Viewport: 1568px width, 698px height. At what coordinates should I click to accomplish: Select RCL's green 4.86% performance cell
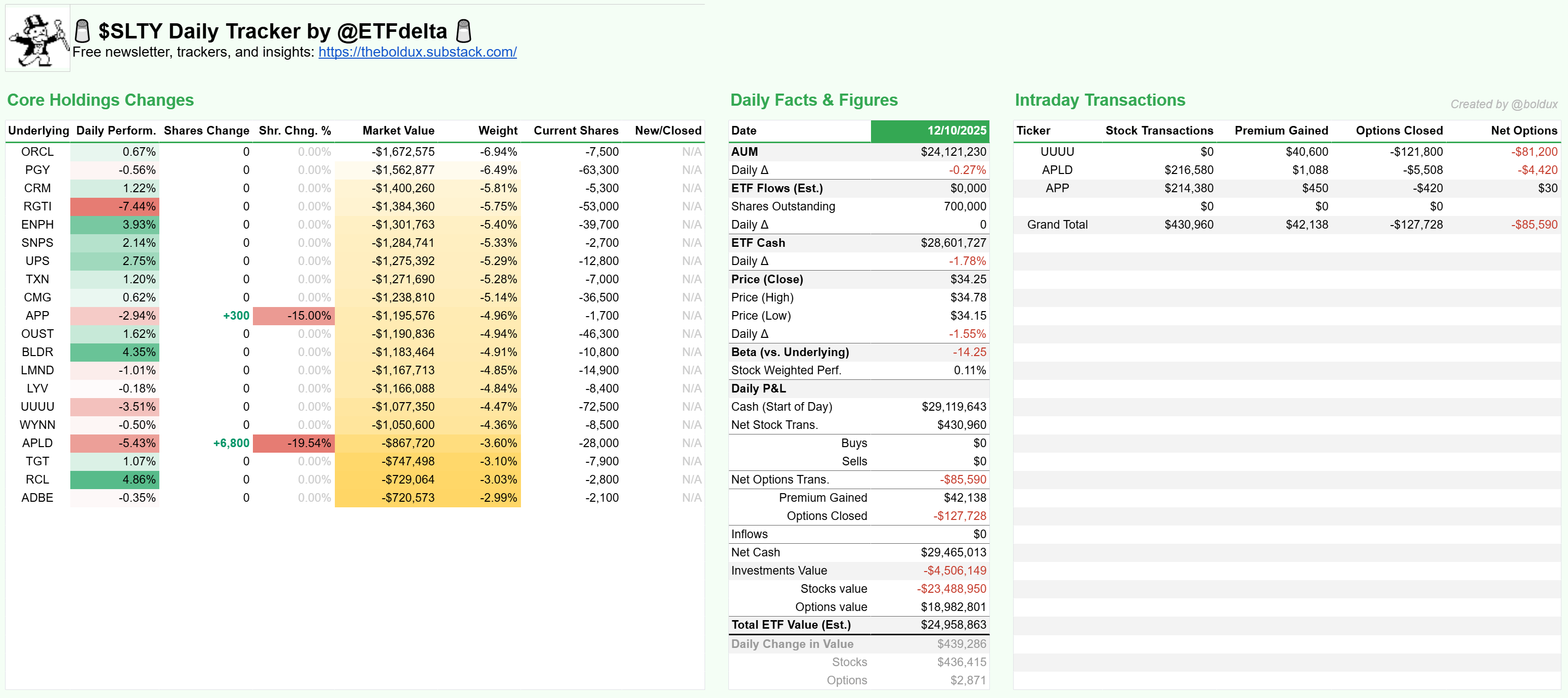coord(115,479)
